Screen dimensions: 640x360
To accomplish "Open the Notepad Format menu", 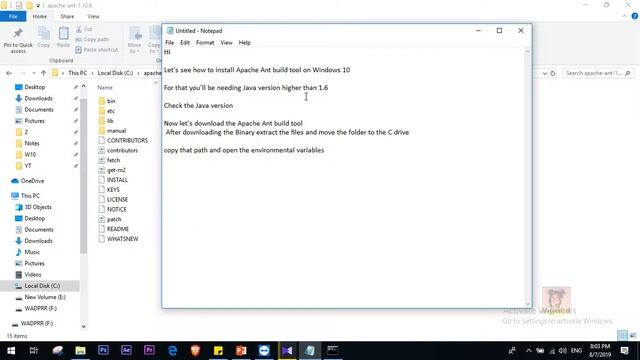I will point(205,42).
